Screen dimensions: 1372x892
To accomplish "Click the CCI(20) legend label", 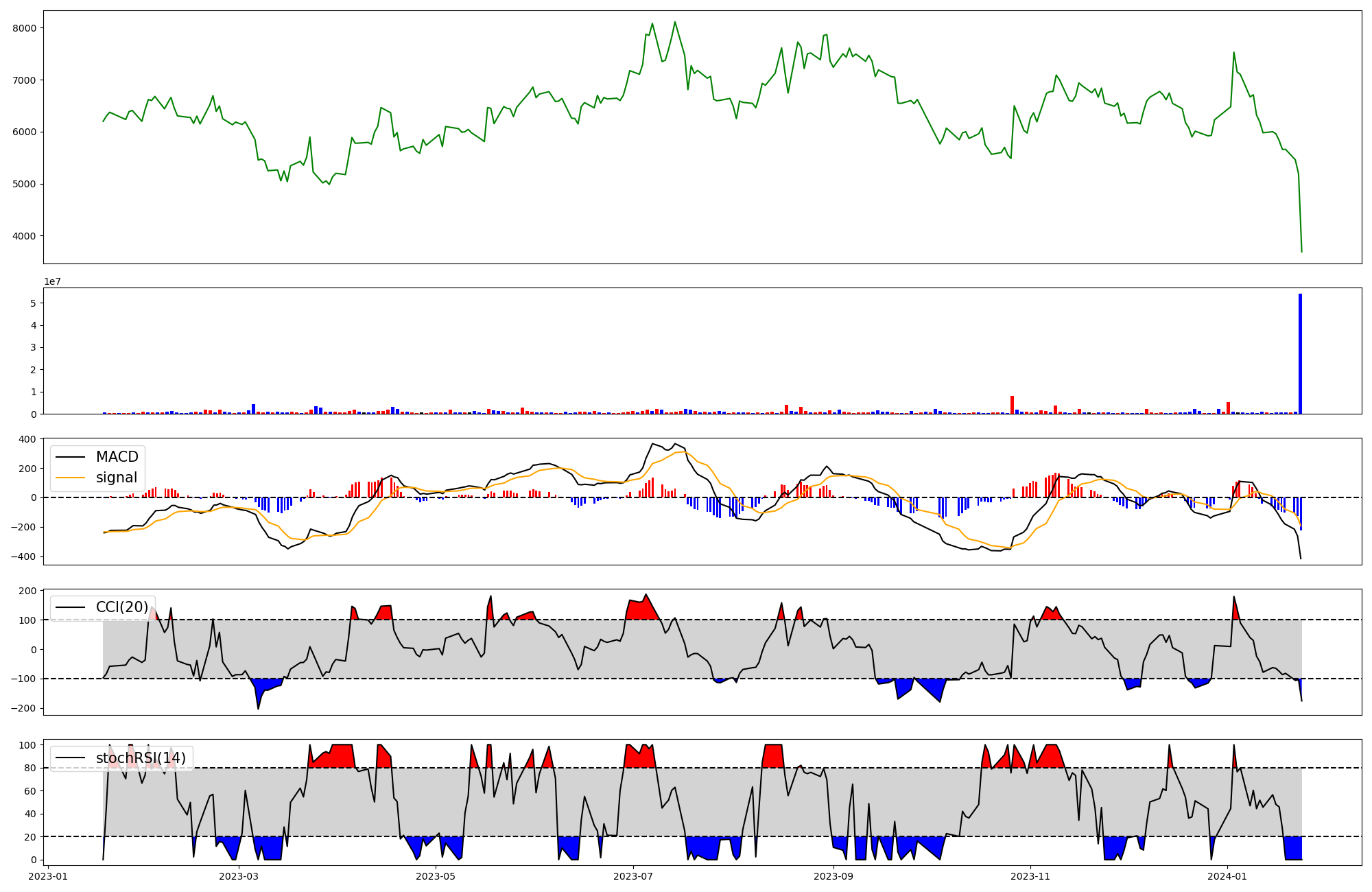I will [x=122, y=607].
